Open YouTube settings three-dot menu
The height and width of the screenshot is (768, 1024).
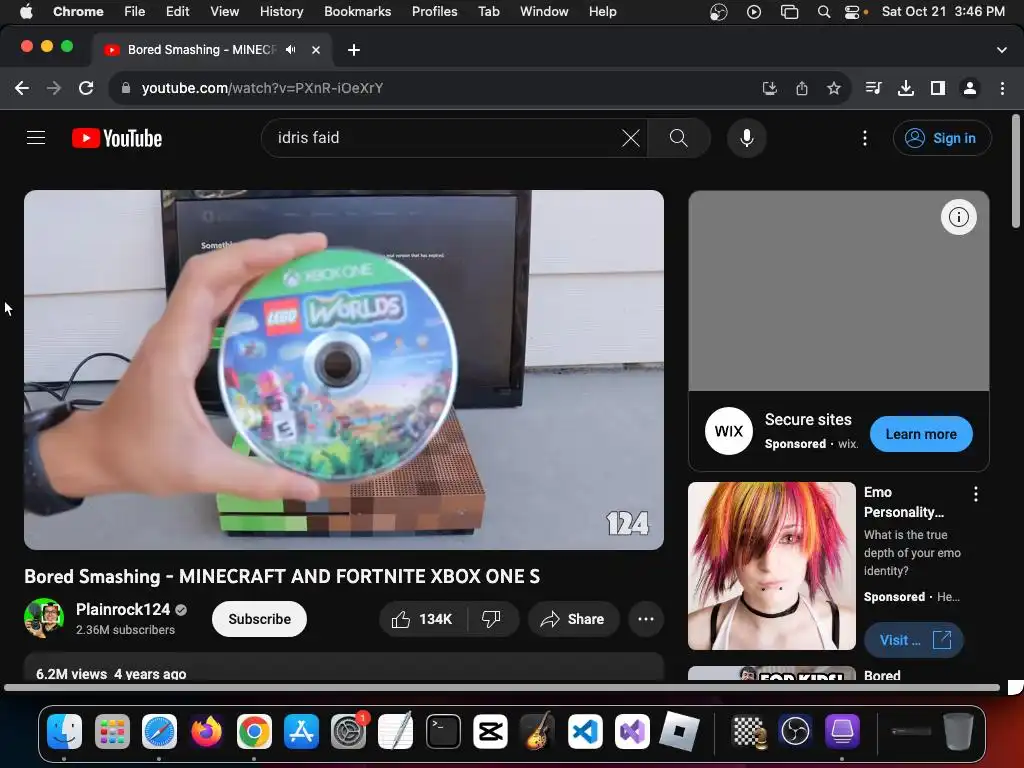865,138
